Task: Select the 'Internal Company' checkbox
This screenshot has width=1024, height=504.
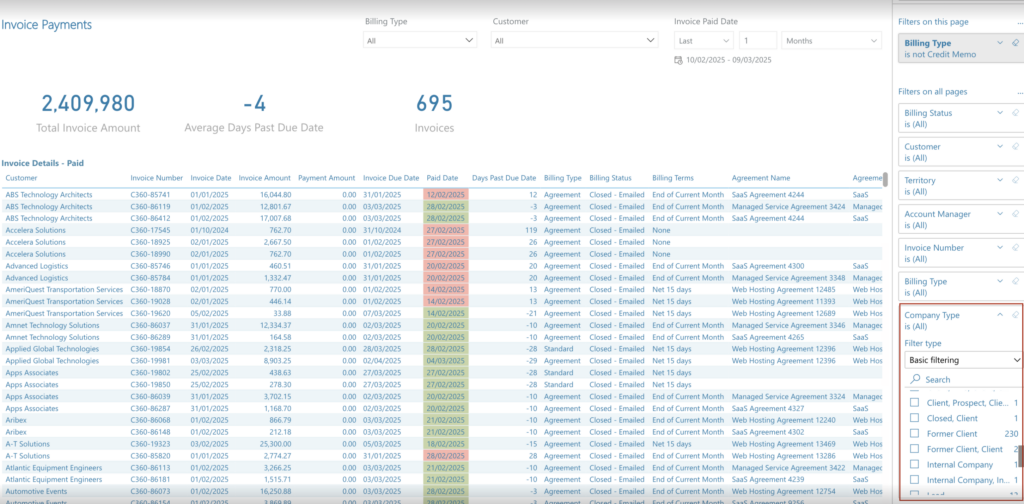Action: click(914, 465)
